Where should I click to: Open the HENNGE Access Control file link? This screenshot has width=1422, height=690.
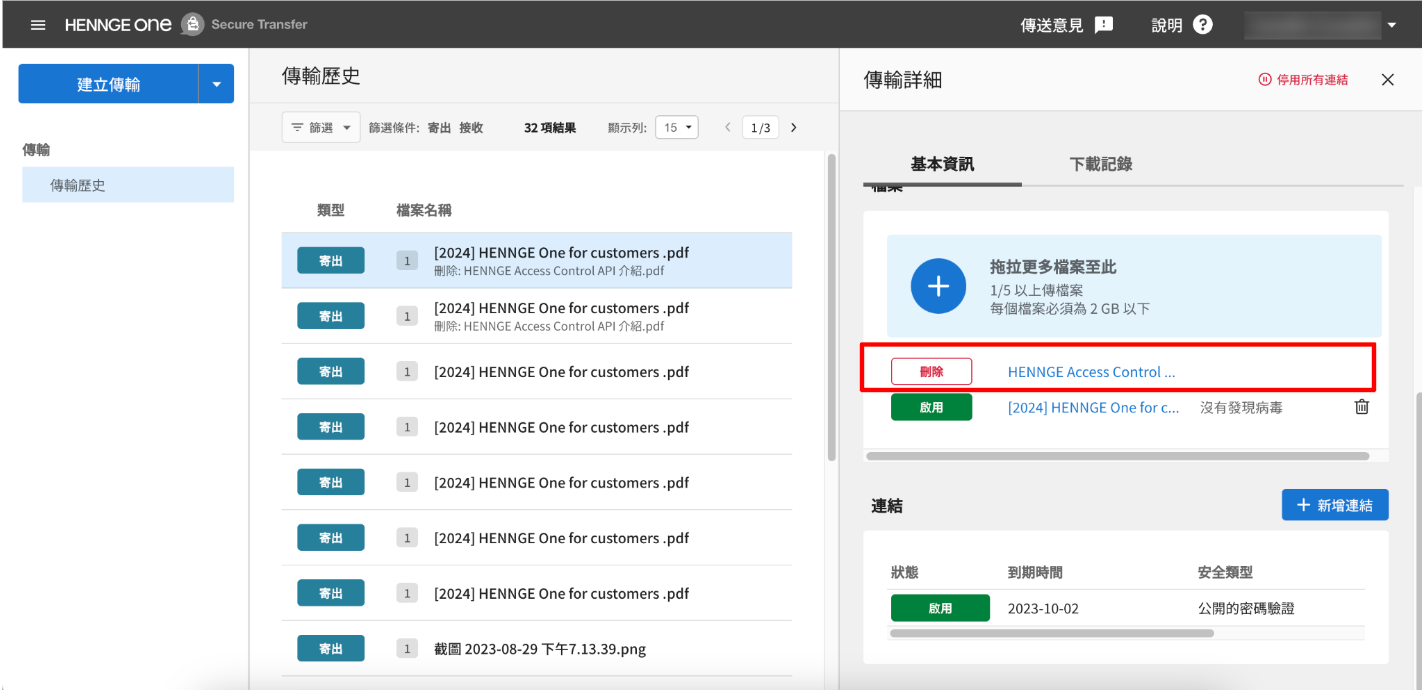[1091, 371]
